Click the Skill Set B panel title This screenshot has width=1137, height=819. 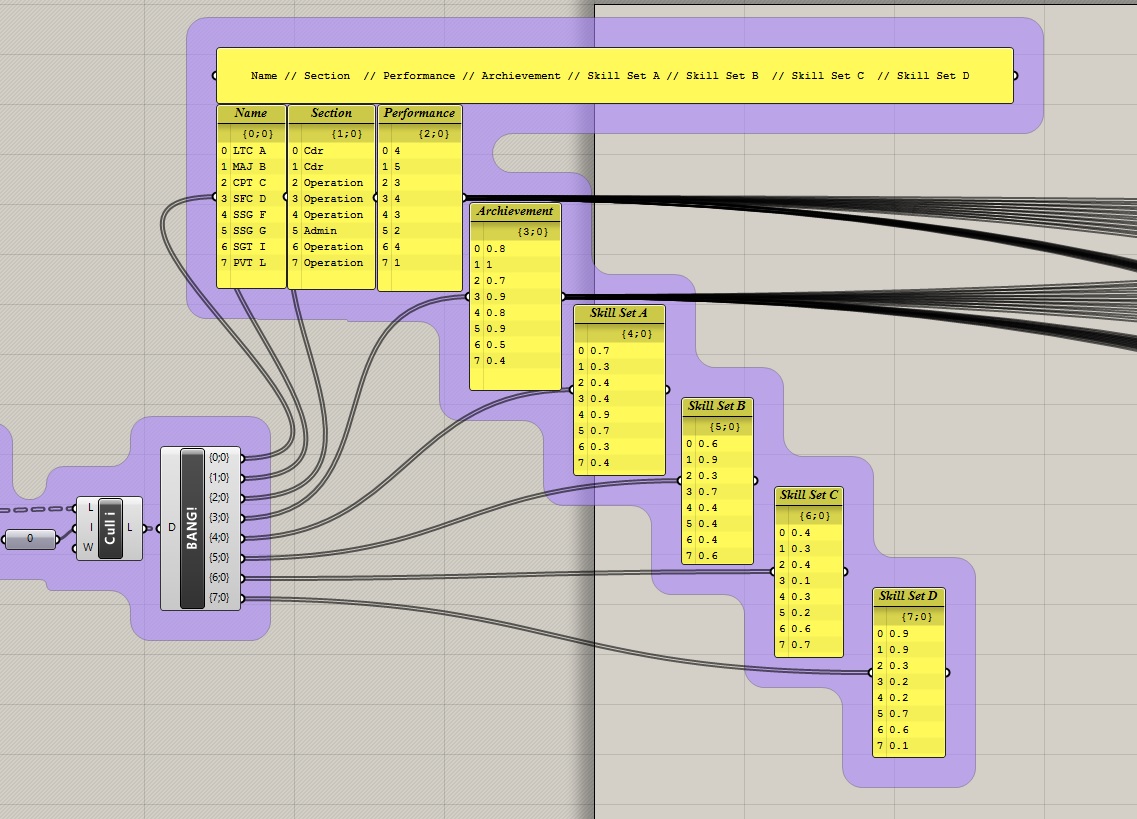coord(716,406)
